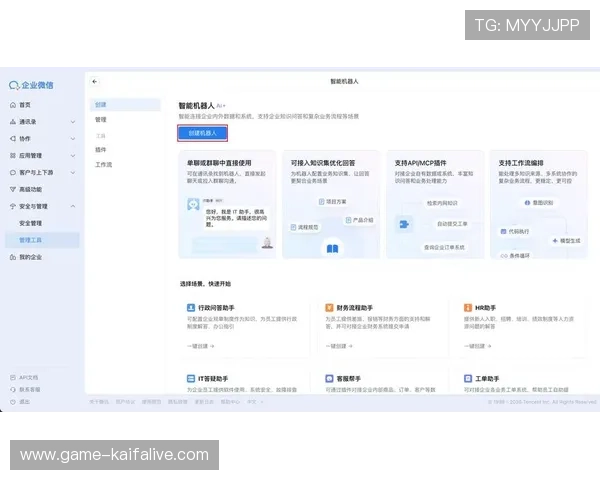Click the 支持API/MCP插件 feature card
Viewport: 600px width, 480px height.
(x=435, y=204)
